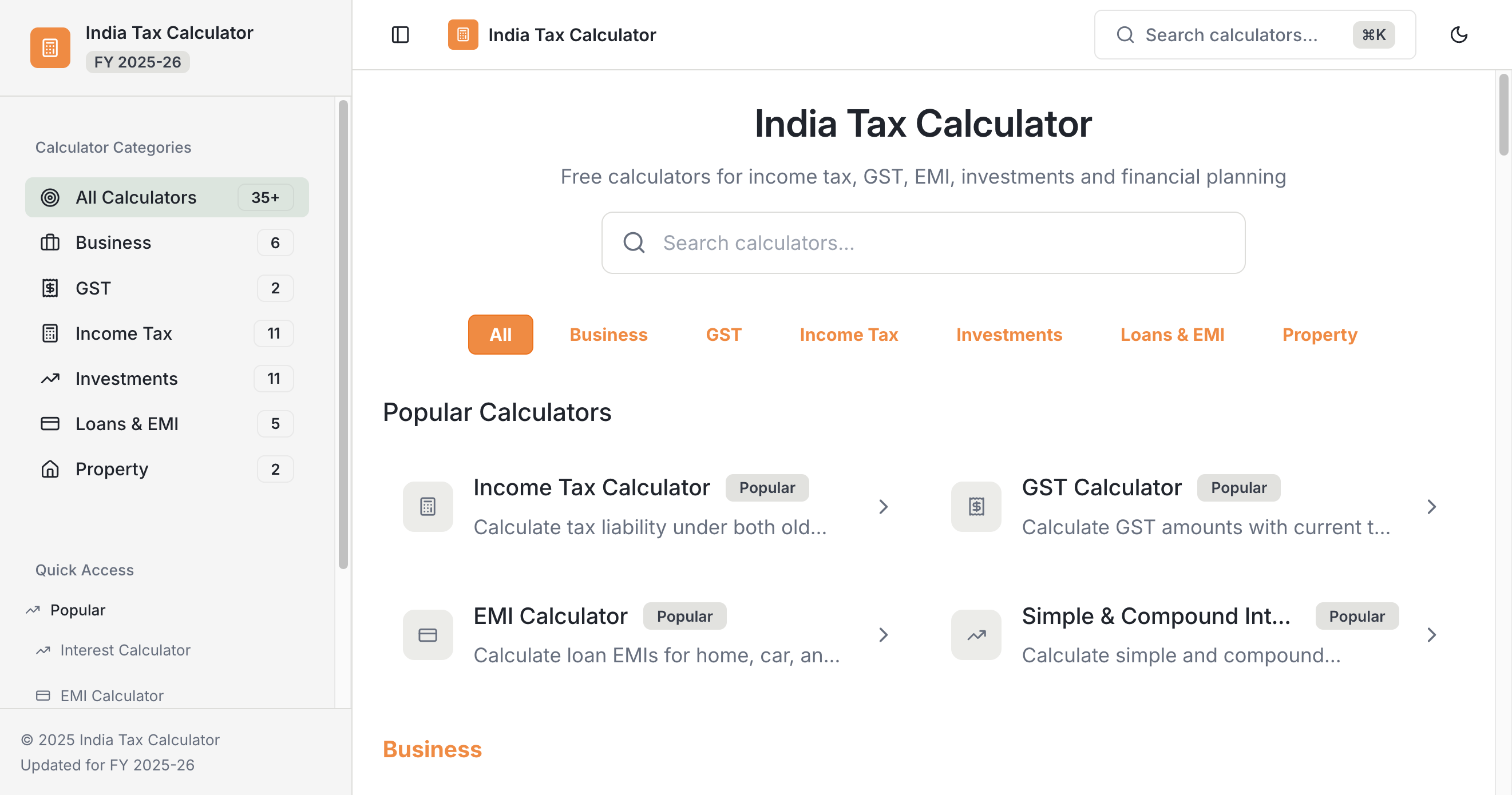The width and height of the screenshot is (1512, 795).
Task: Open the Interest Calculator under Quick Access
Action: coord(125,650)
